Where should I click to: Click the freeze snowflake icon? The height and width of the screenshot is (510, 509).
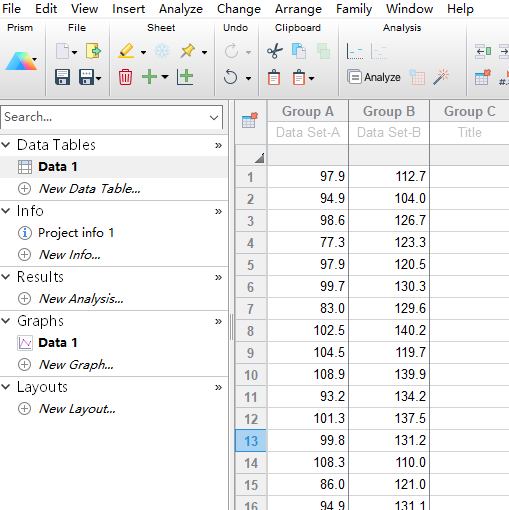tap(162, 51)
